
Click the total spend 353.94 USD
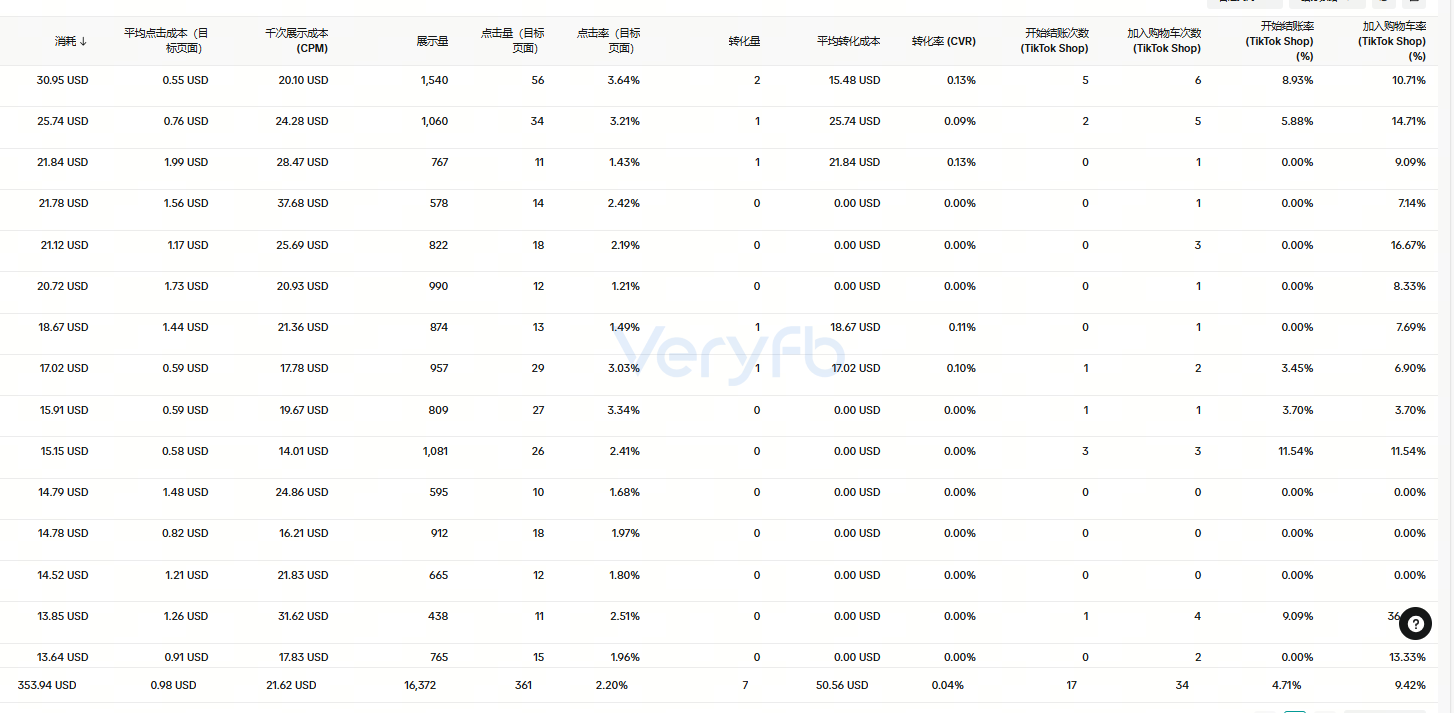[x=47, y=685]
